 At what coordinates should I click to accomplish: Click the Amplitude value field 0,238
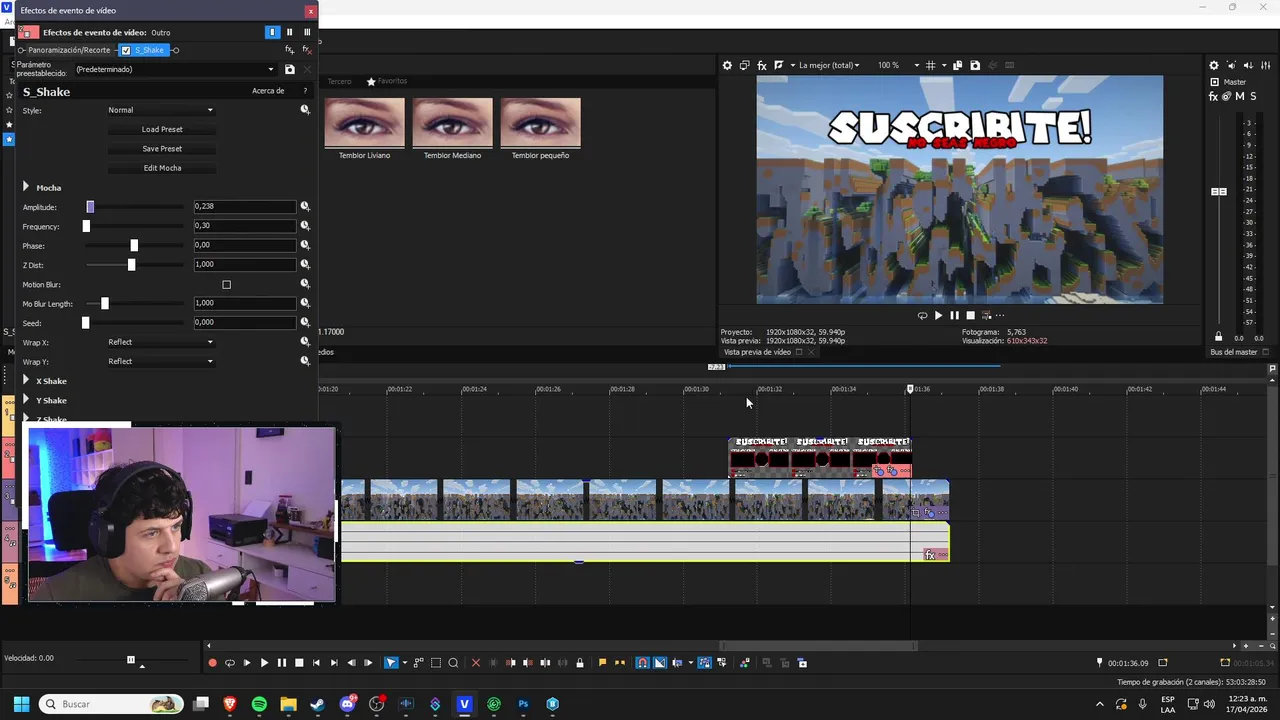(245, 206)
